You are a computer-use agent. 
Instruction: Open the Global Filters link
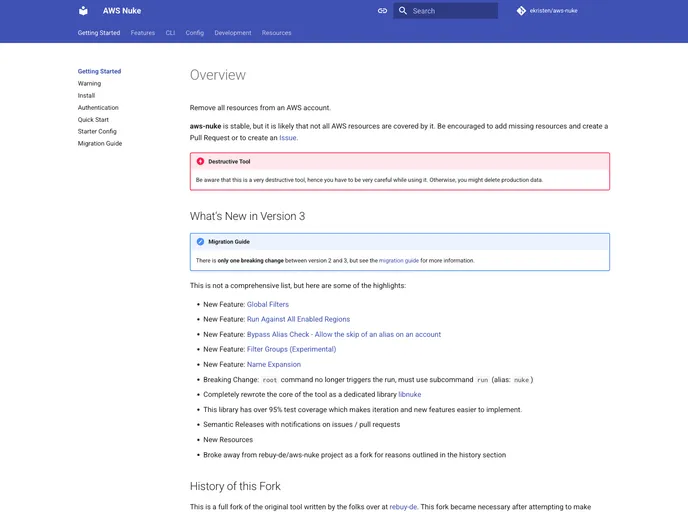(x=268, y=304)
